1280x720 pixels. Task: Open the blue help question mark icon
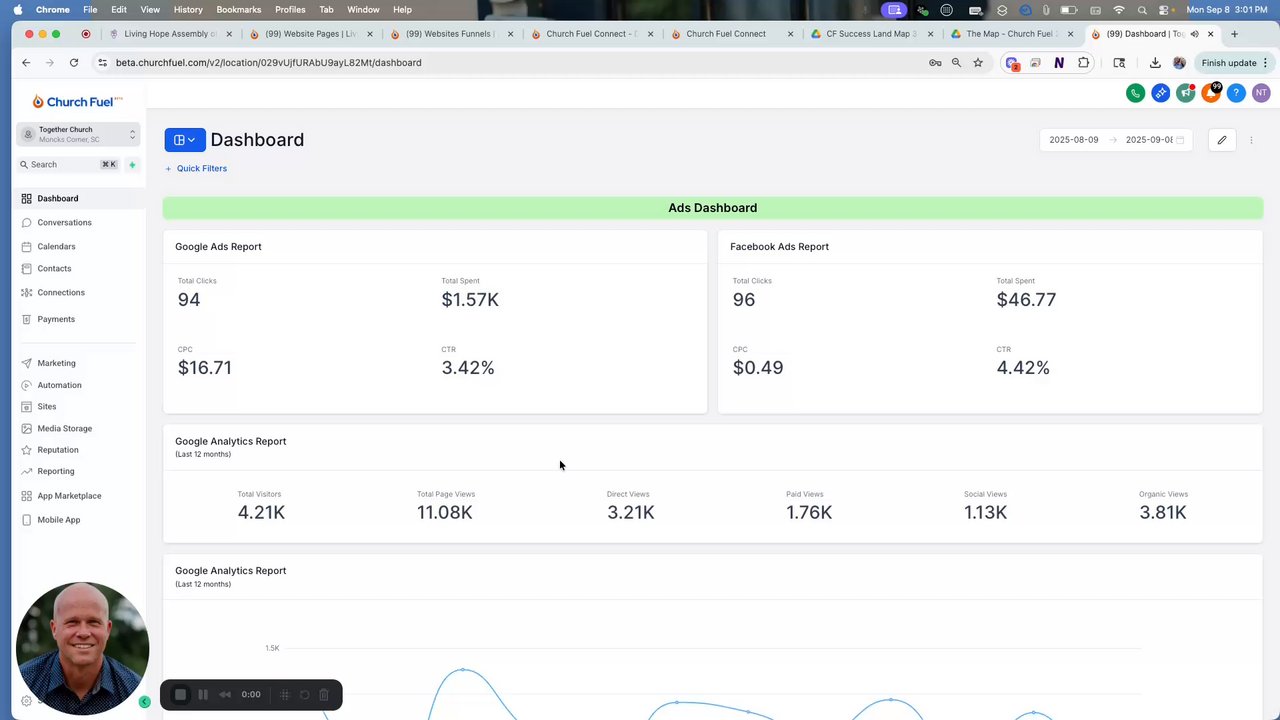pos(1236,93)
